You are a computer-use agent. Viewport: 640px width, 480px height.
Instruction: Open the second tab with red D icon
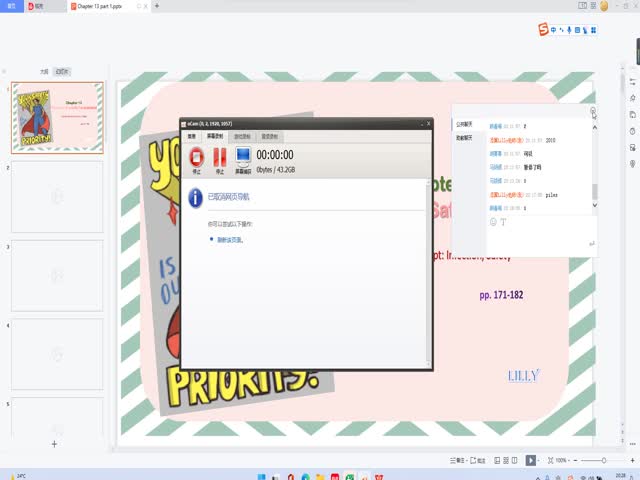pyautogui.click(x=45, y=6)
